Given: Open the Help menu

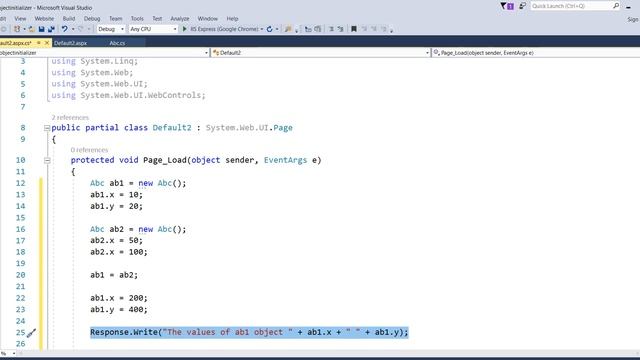Looking at the screenshot, I should [232, 19].
